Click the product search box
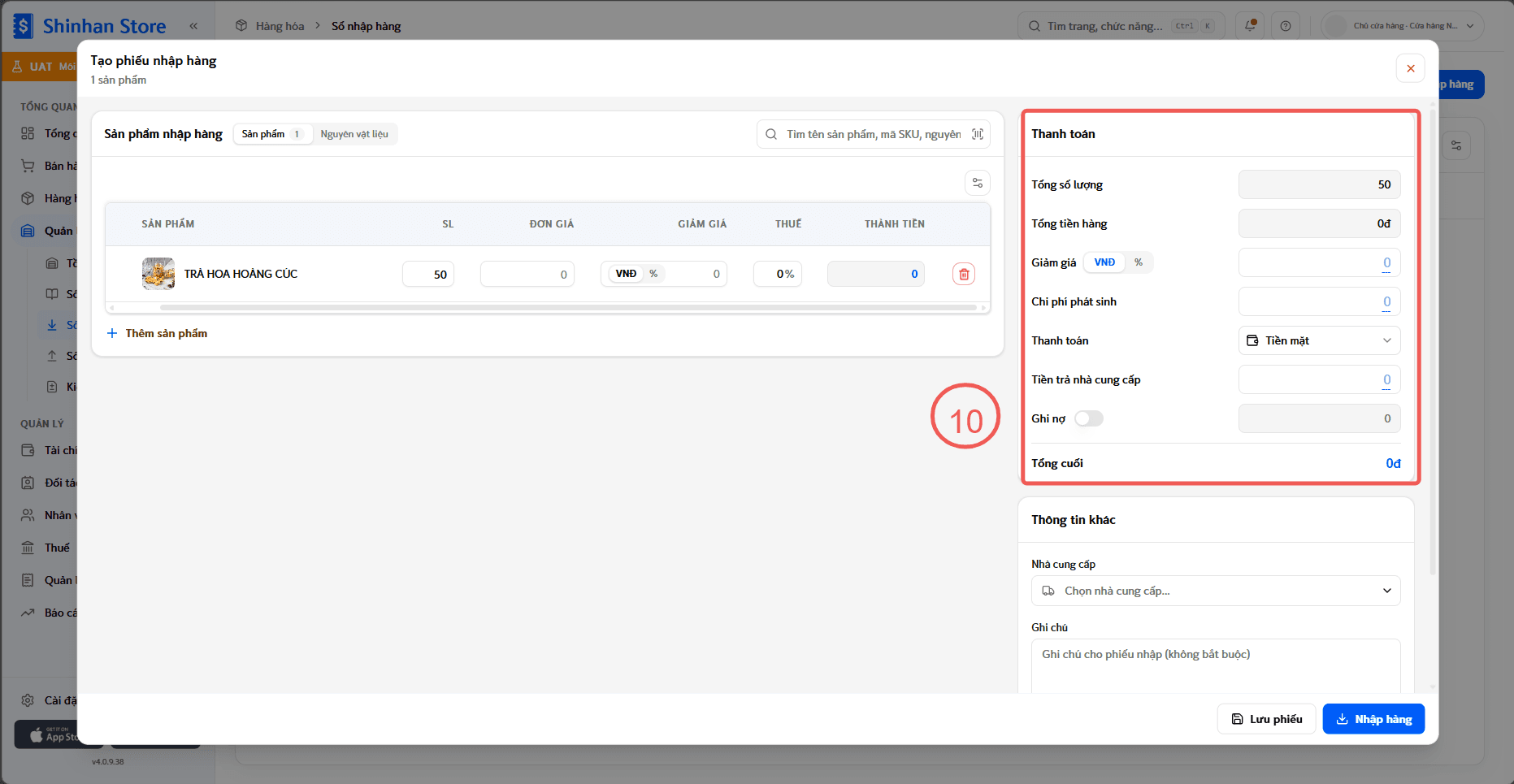Screen dimensions: 1514x784 click(x=874, y=134)
